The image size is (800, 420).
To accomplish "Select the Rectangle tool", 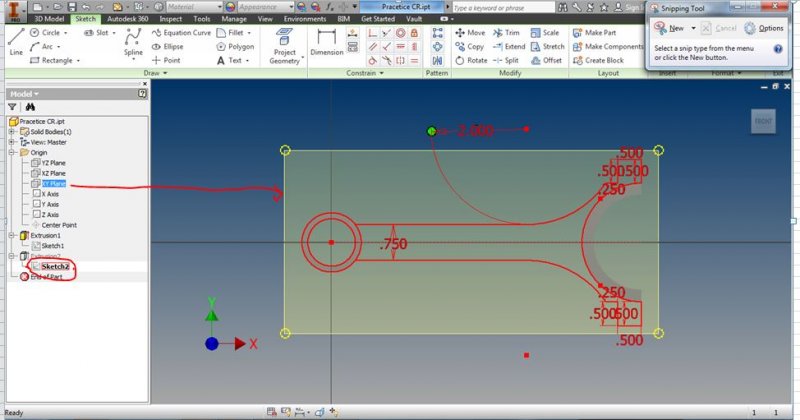I will pyautogui.click(x=52, y=60).
